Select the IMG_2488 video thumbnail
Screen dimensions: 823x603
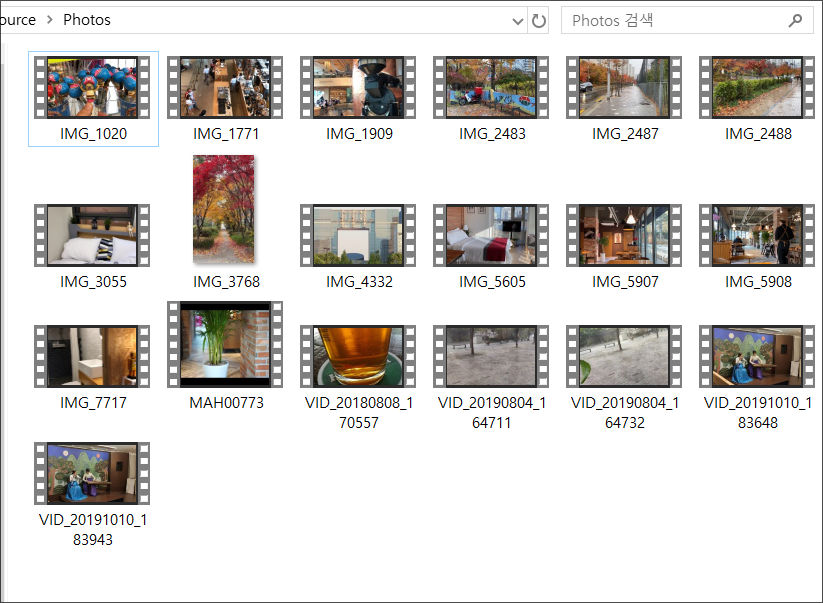pos(757,88)
